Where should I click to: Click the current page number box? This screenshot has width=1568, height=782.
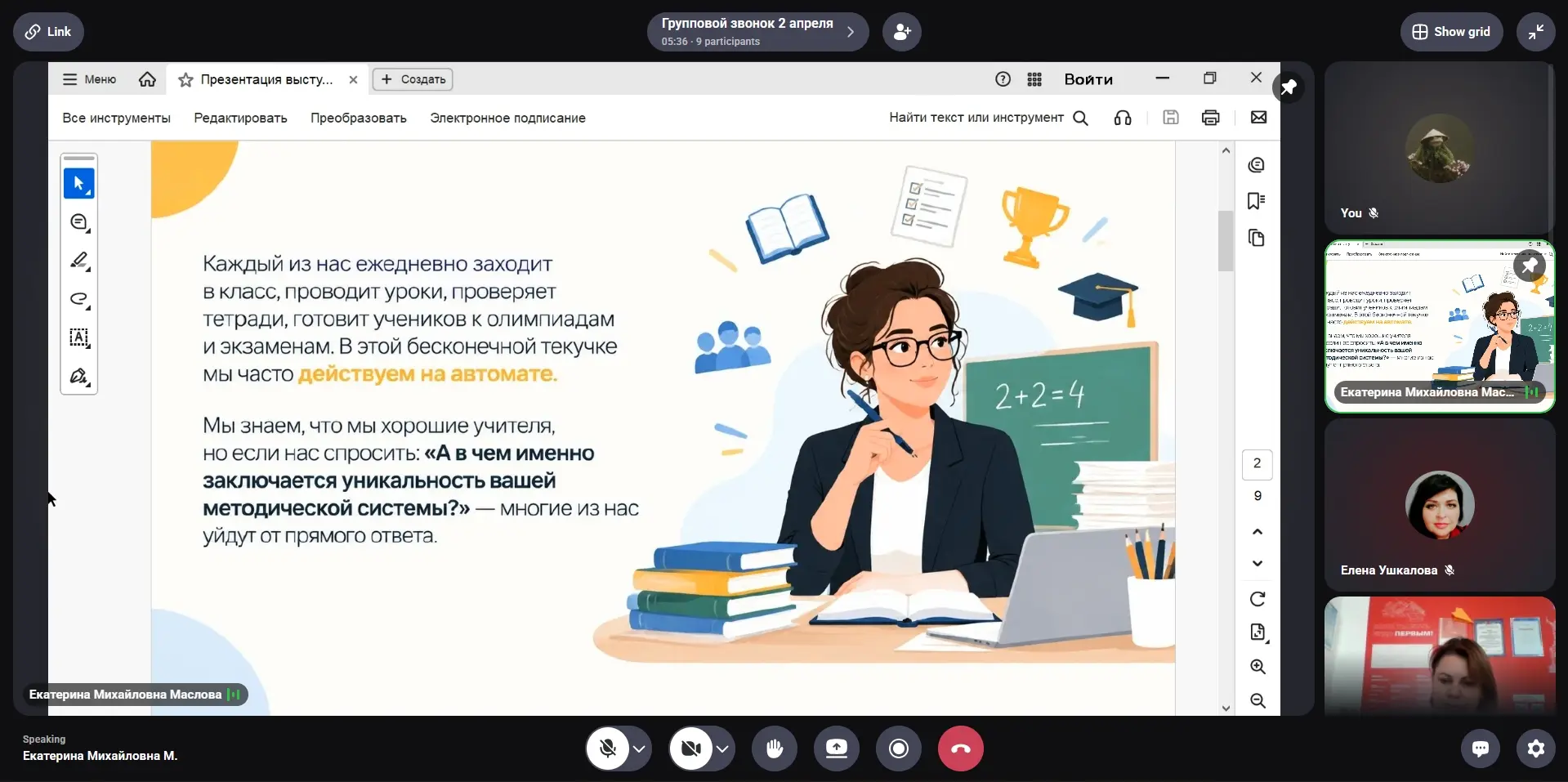(1258, 463)
